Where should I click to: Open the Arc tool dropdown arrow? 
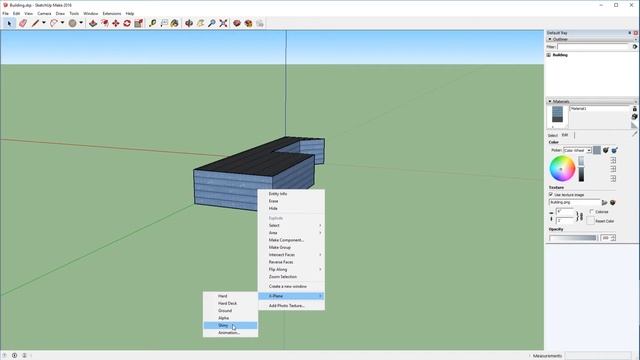(62, 23)
